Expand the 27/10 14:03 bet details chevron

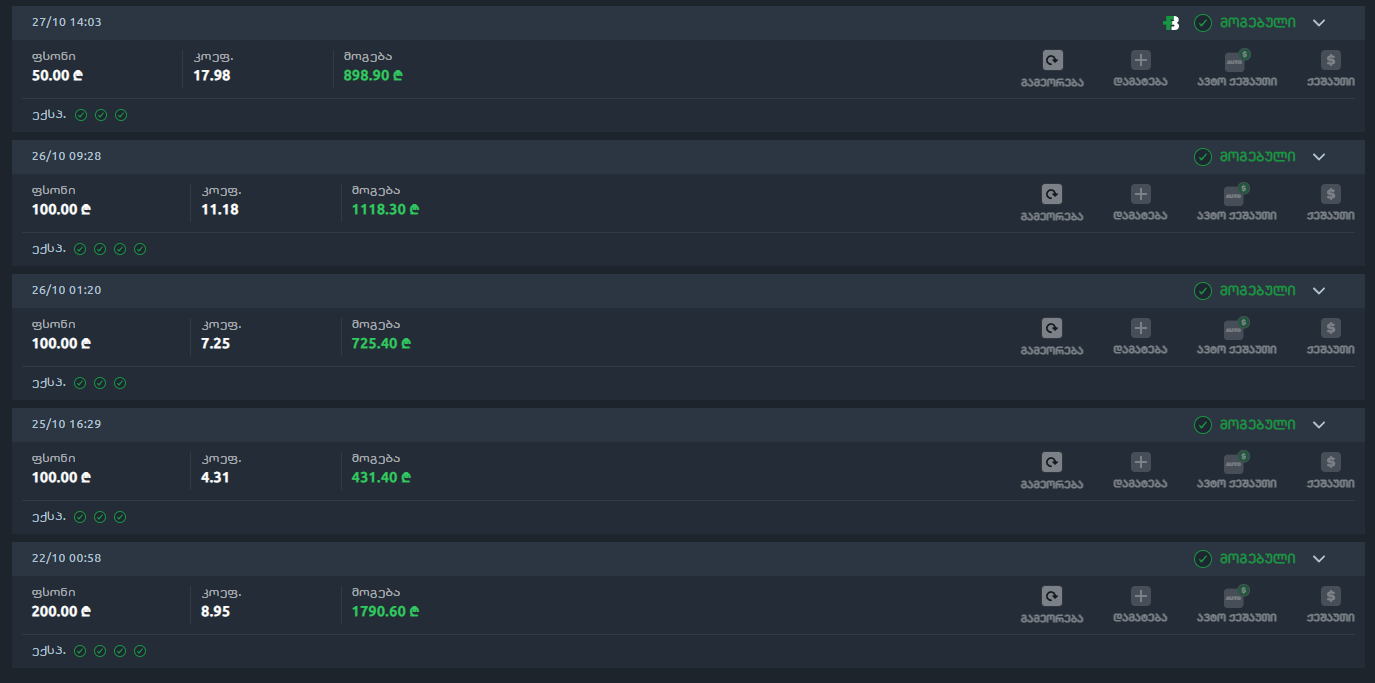click(1319, 23)
